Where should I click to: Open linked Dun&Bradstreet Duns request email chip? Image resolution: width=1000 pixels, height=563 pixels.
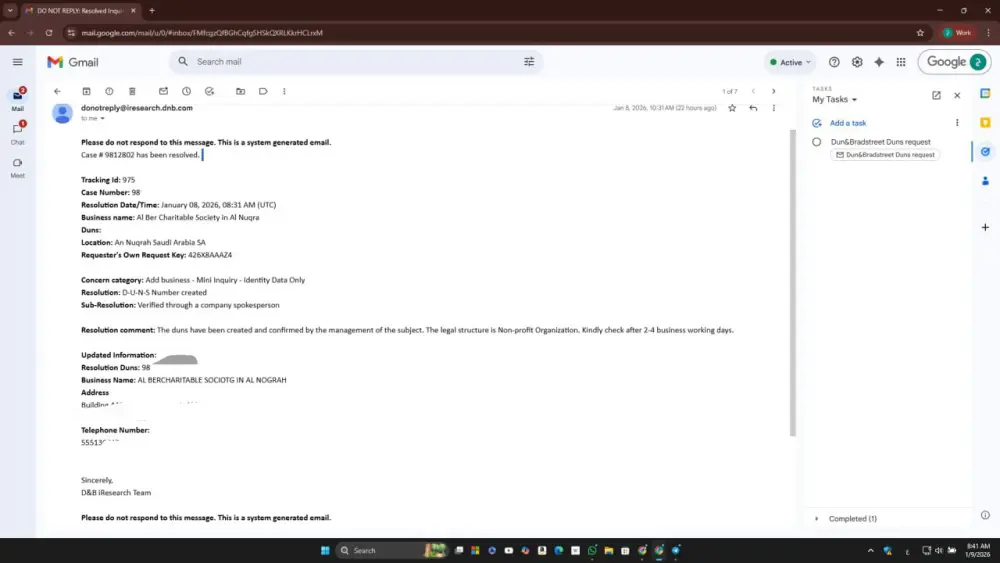coord(885,155)
